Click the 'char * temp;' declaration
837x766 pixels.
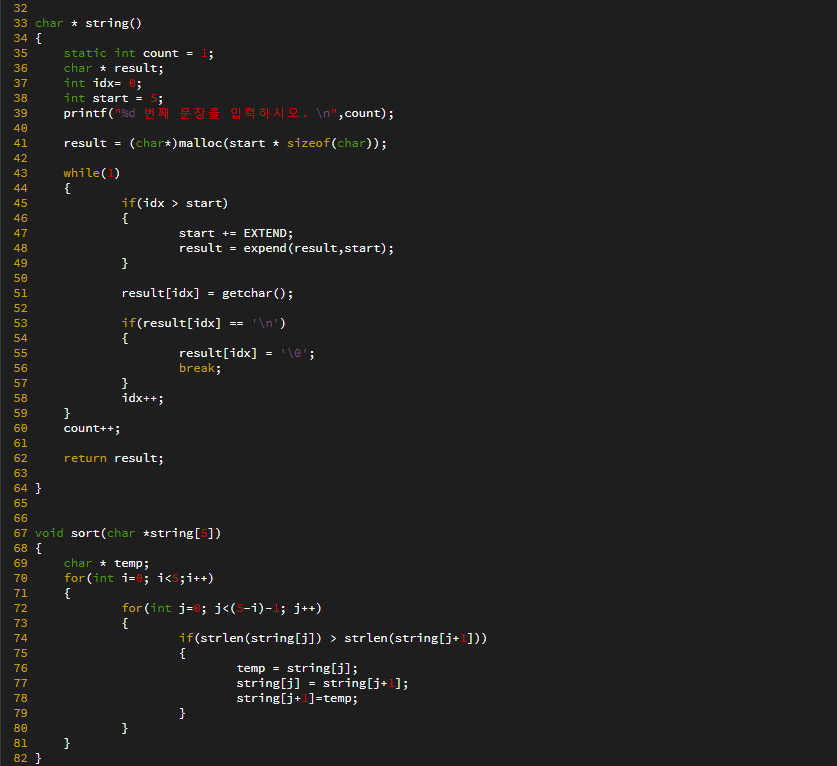point(106,563)
